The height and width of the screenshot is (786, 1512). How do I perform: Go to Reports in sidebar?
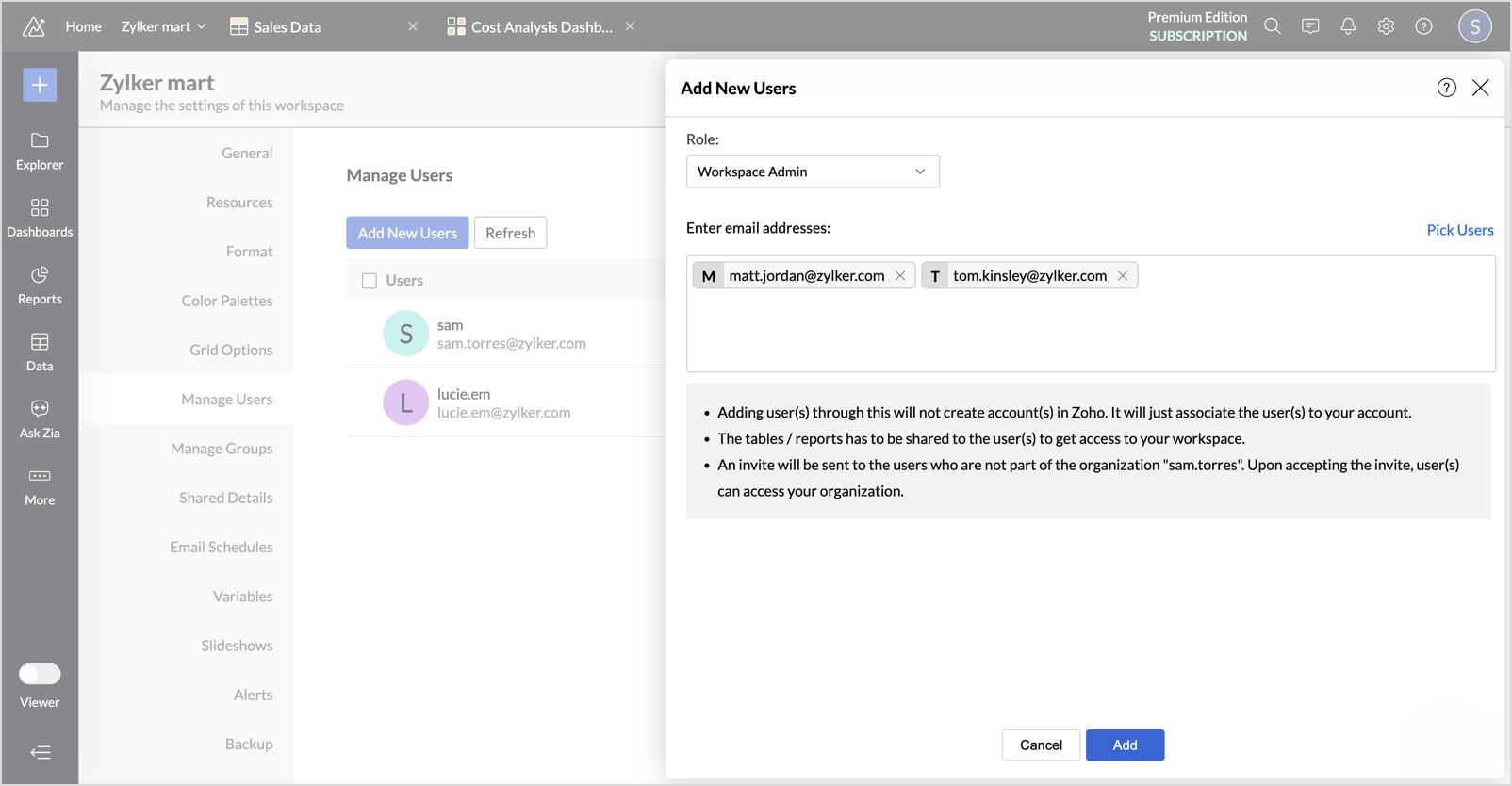pos(40,285)
